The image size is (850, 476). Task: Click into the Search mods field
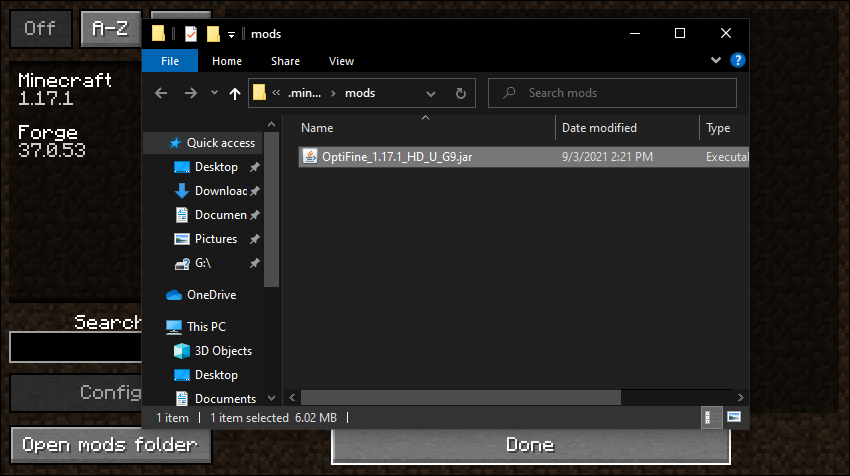click(612, 93)
